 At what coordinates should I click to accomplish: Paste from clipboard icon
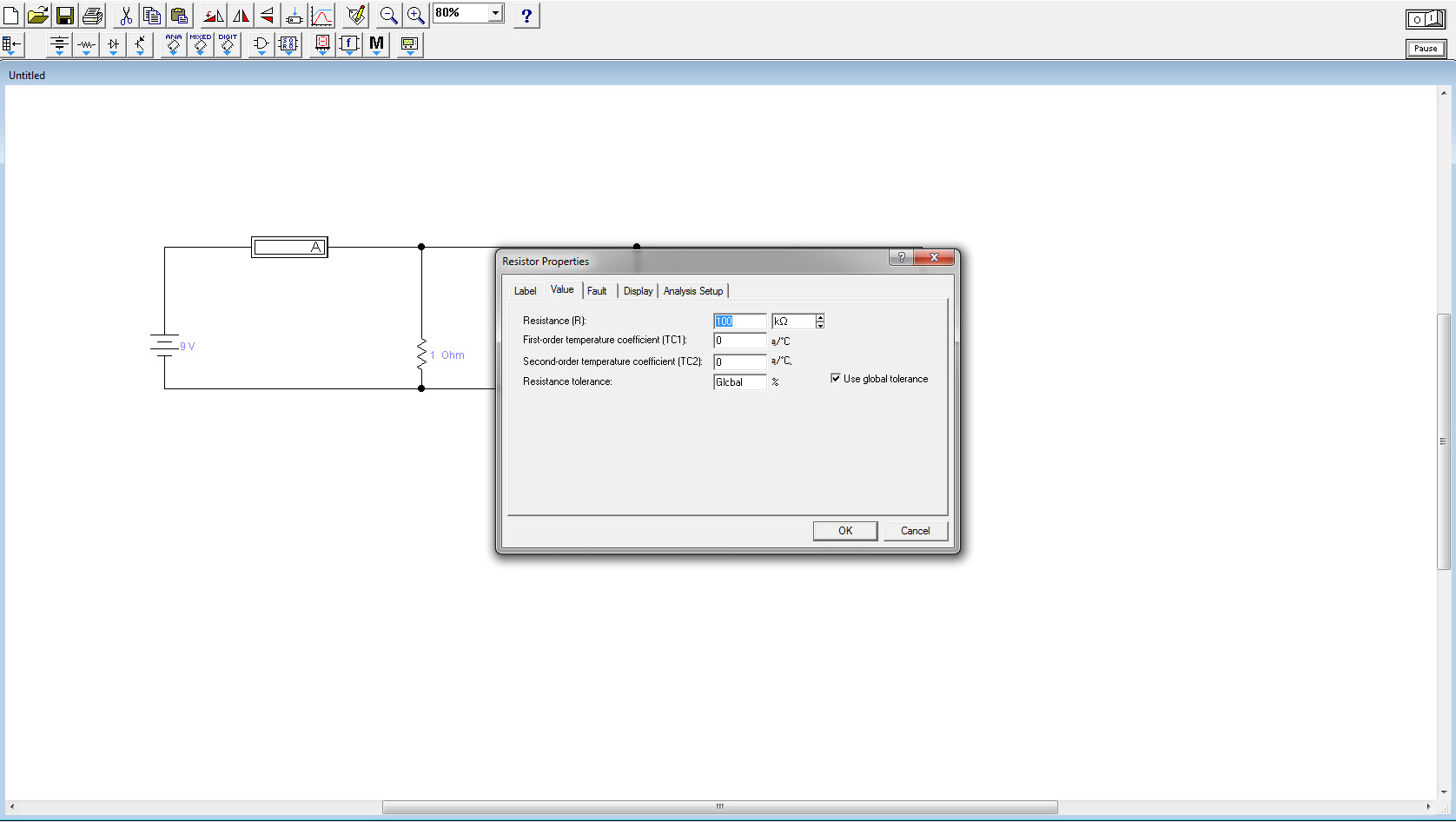point(179,15)
